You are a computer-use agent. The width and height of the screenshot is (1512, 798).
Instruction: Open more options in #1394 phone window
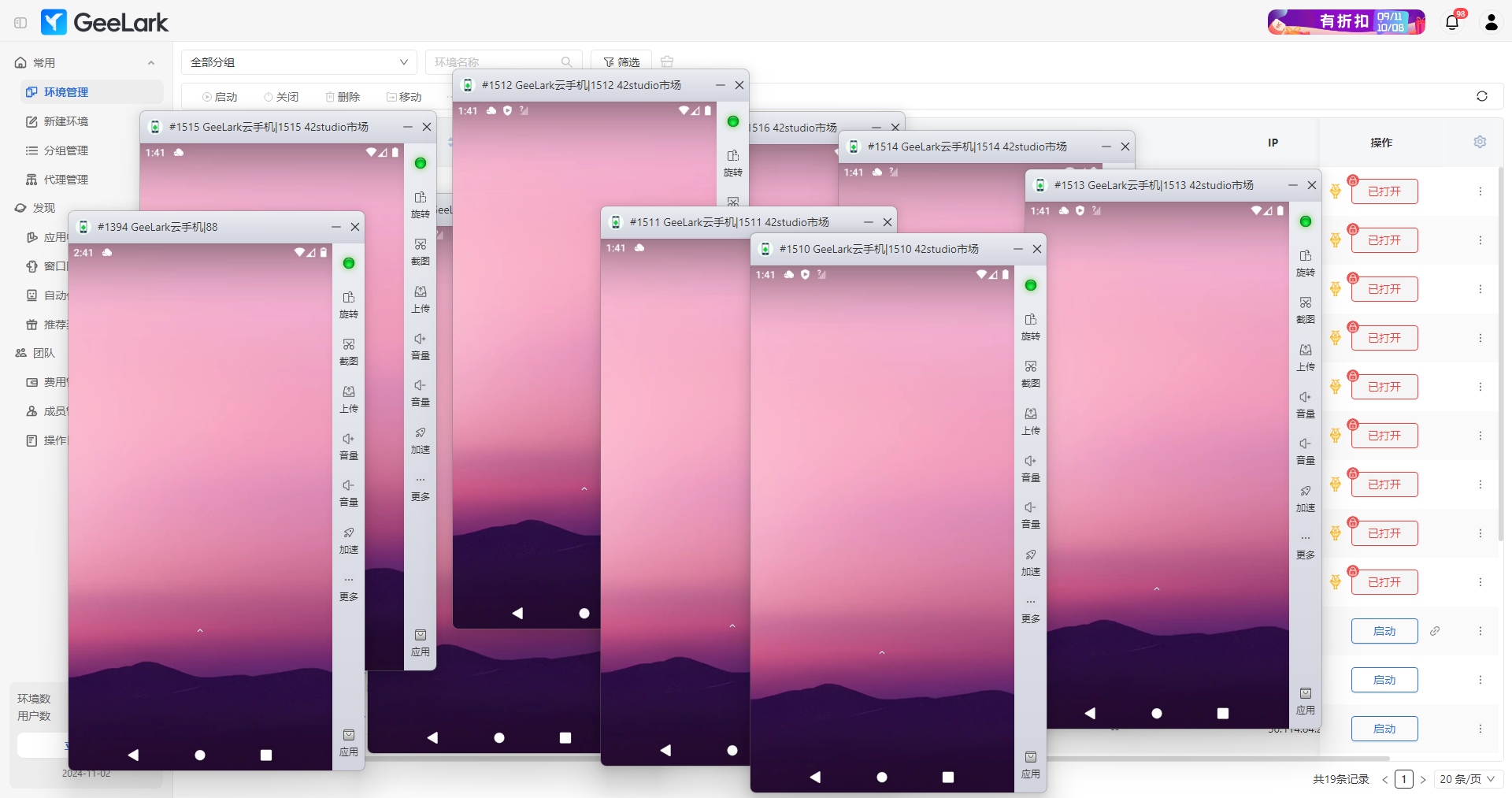tap(349, 587)
